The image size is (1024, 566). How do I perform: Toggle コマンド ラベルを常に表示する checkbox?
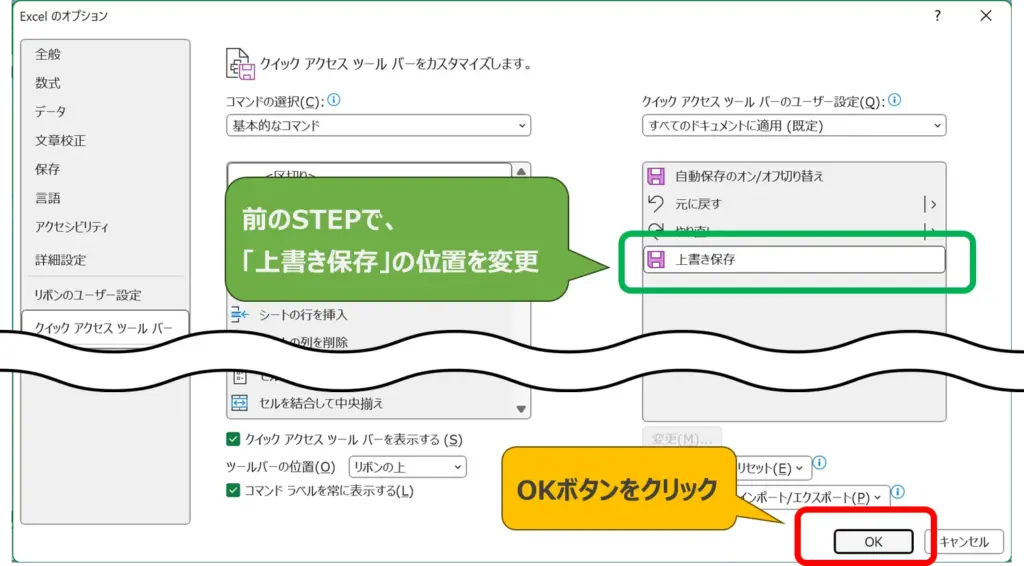[x=234, y=490]
